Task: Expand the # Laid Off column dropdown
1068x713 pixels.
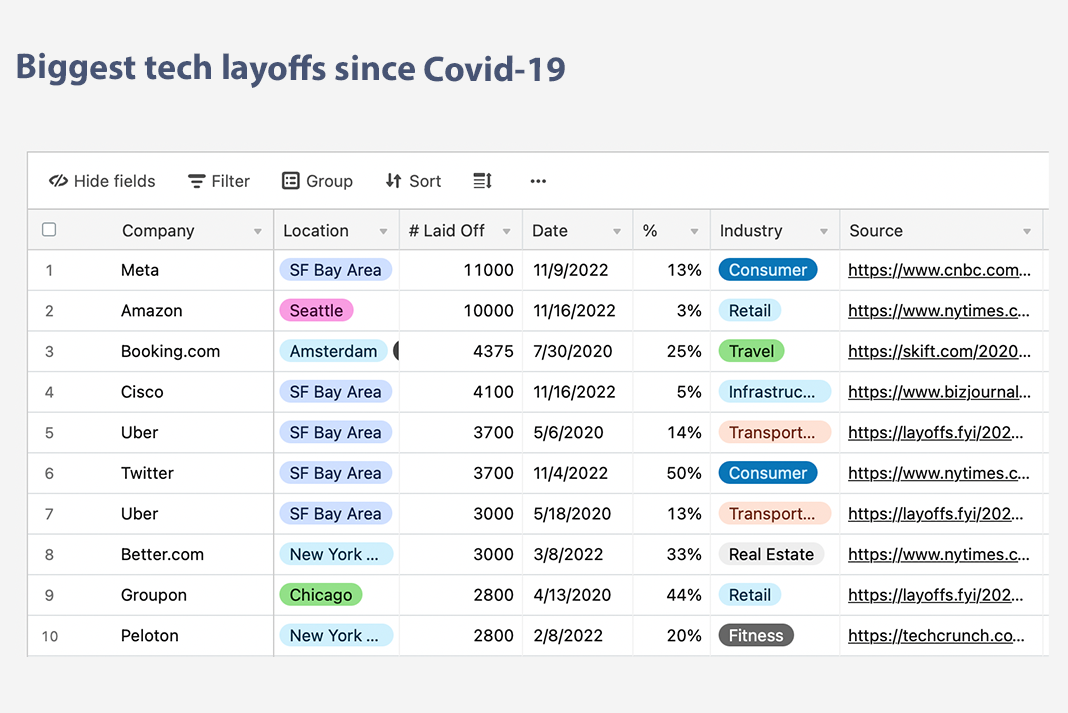Action: 507,232
